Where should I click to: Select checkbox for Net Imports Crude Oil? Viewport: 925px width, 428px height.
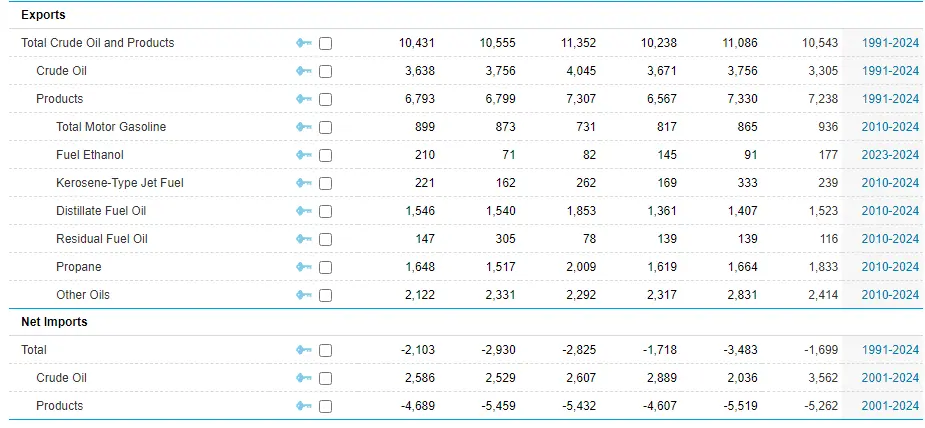pos(325,378)
